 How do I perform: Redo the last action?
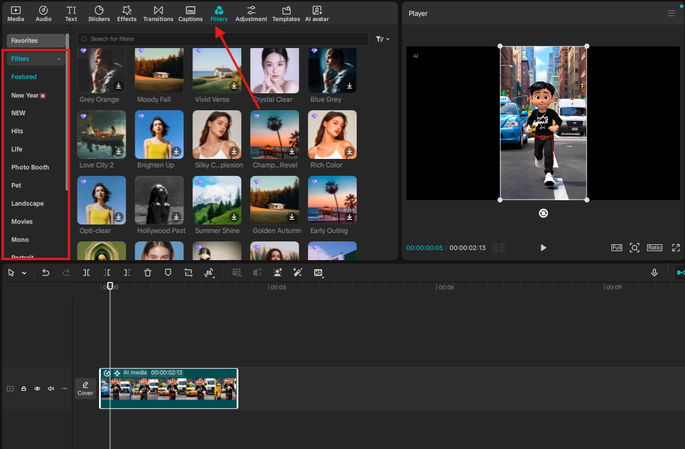click(x=66, y=273)
